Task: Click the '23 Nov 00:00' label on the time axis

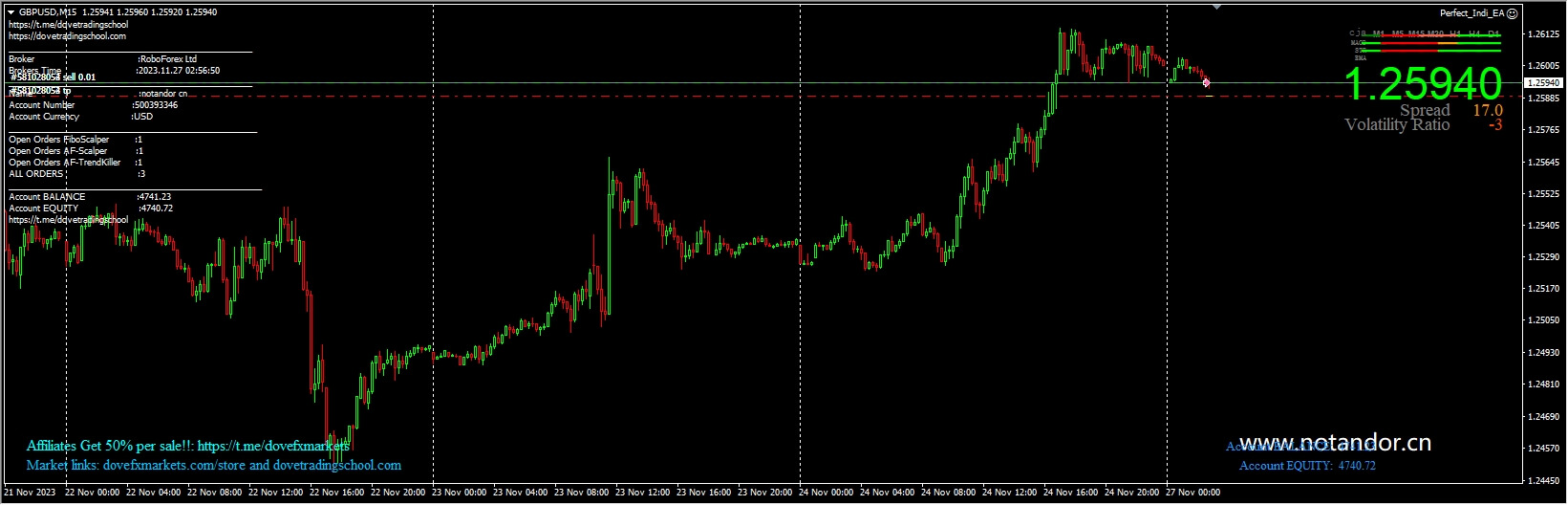Action: tap(459, 493)
